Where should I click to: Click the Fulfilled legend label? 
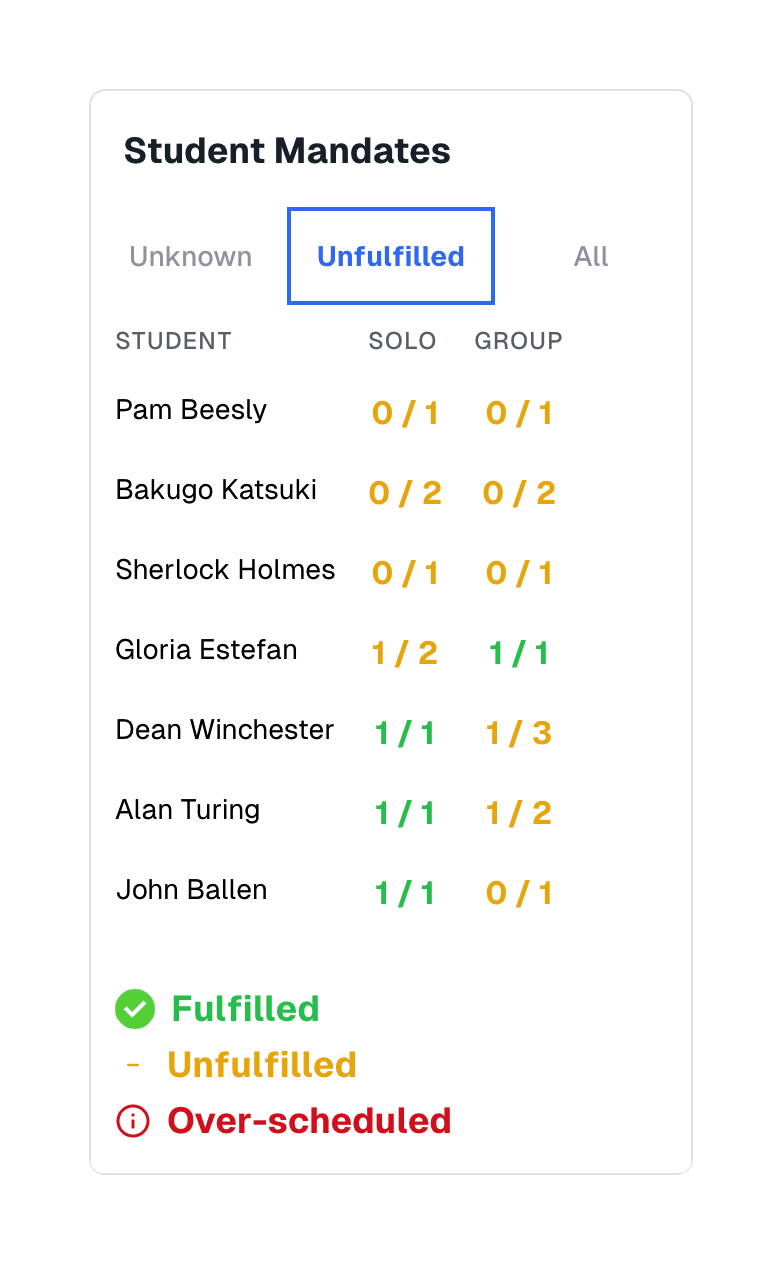(246, 1009)
